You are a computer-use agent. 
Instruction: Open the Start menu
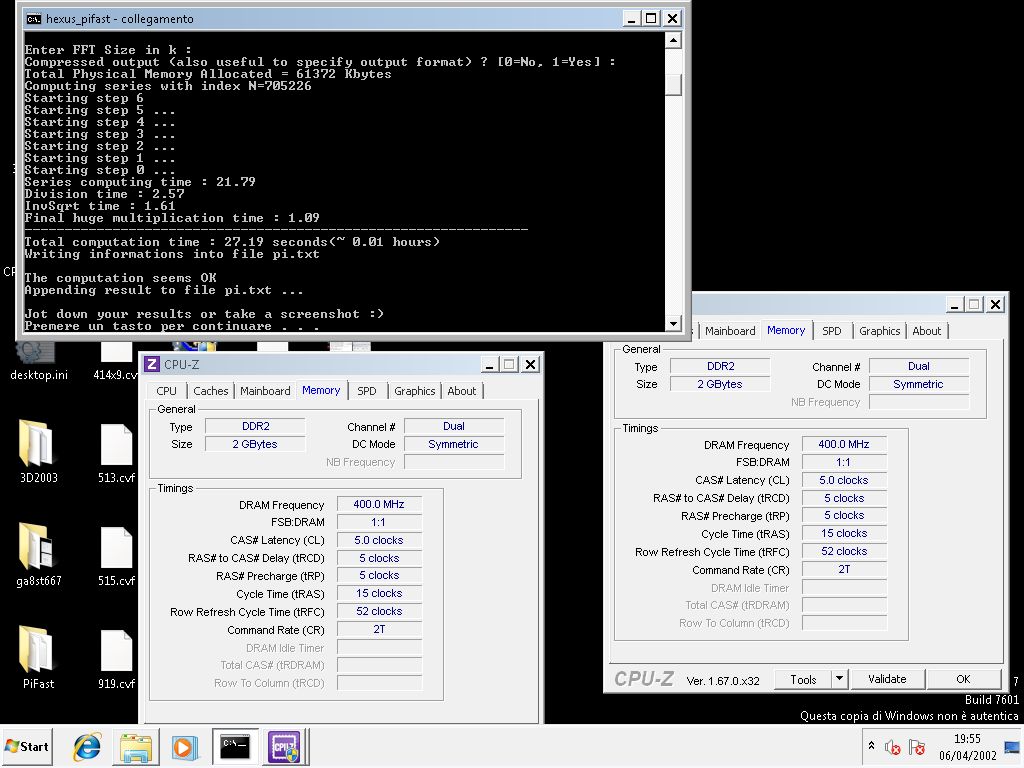pos(27,746)
